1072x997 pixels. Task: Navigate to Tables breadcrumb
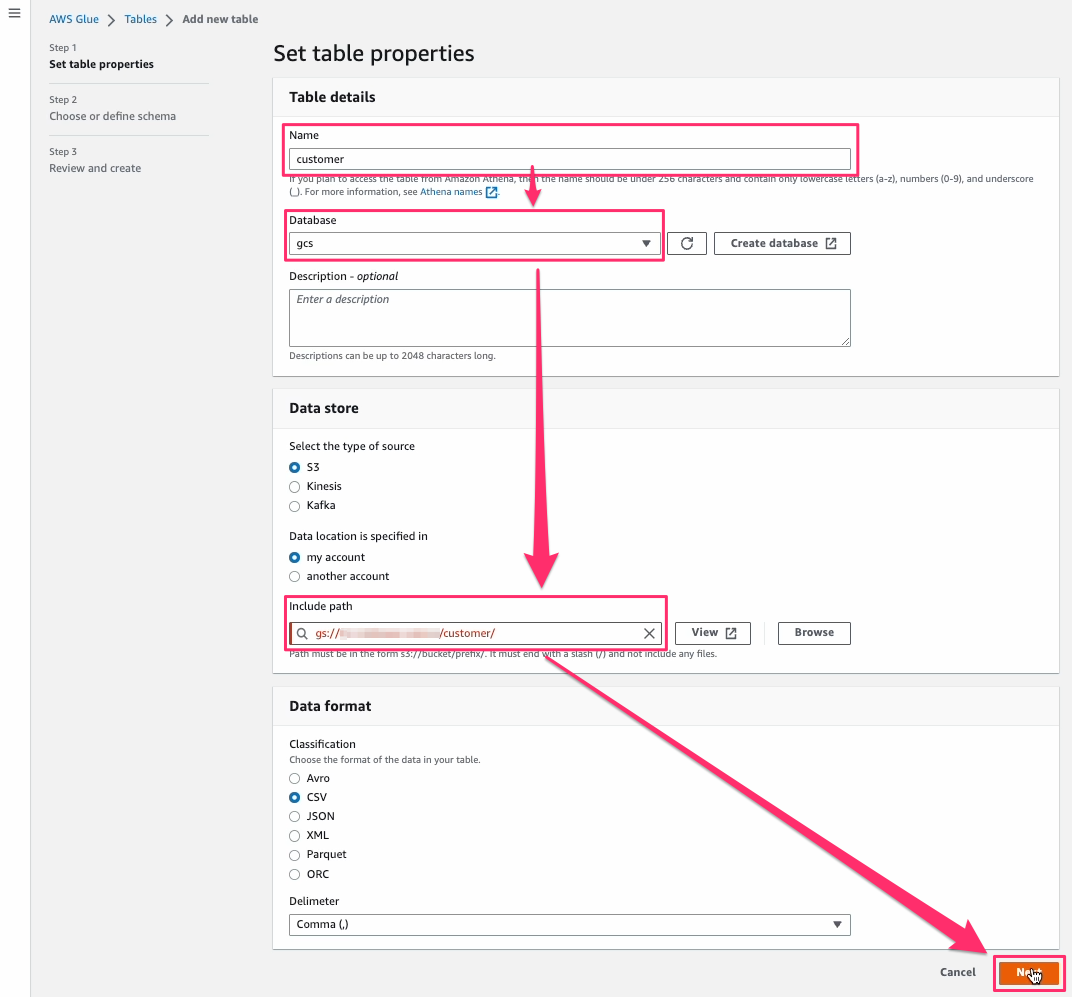(x=141, y=19)
